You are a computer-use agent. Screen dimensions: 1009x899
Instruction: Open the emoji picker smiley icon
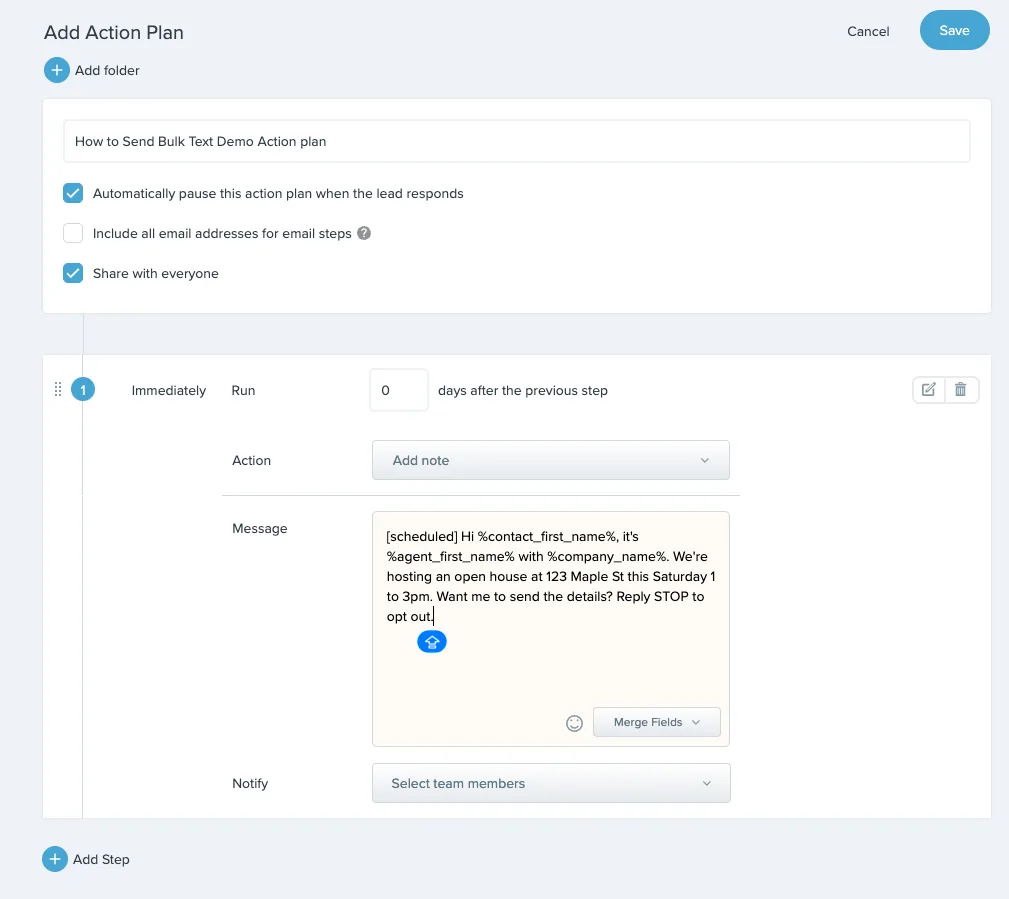tap(574, 723)
